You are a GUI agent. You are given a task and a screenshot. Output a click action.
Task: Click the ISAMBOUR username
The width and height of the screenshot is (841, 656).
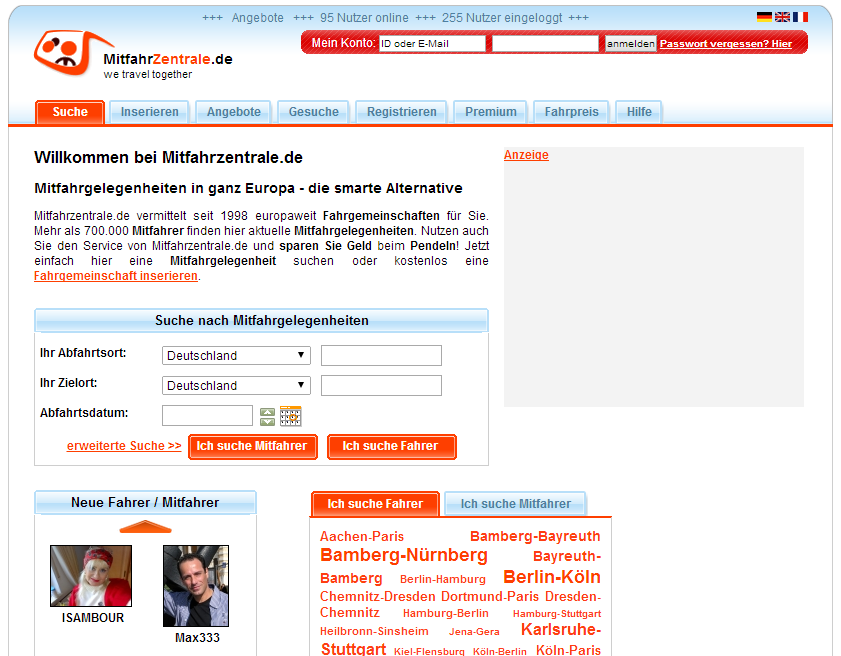pos(93,618)
